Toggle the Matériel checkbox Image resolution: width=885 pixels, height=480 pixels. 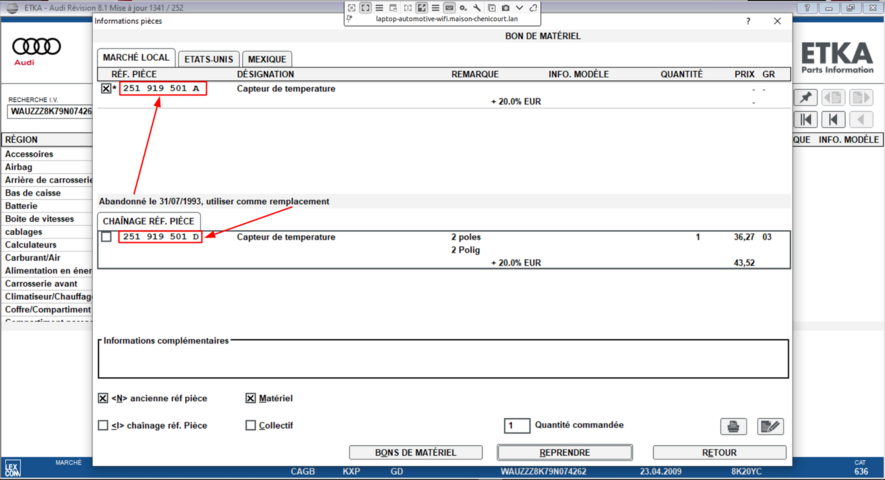coord(251,398)
